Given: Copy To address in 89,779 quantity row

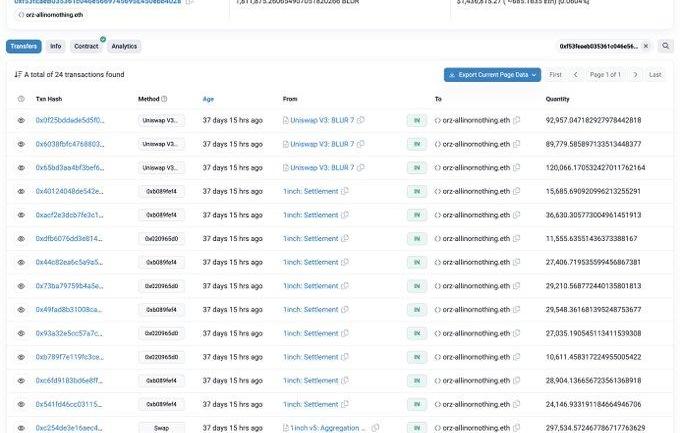Looking at the screenshot, I should click(x=517, y=144).
